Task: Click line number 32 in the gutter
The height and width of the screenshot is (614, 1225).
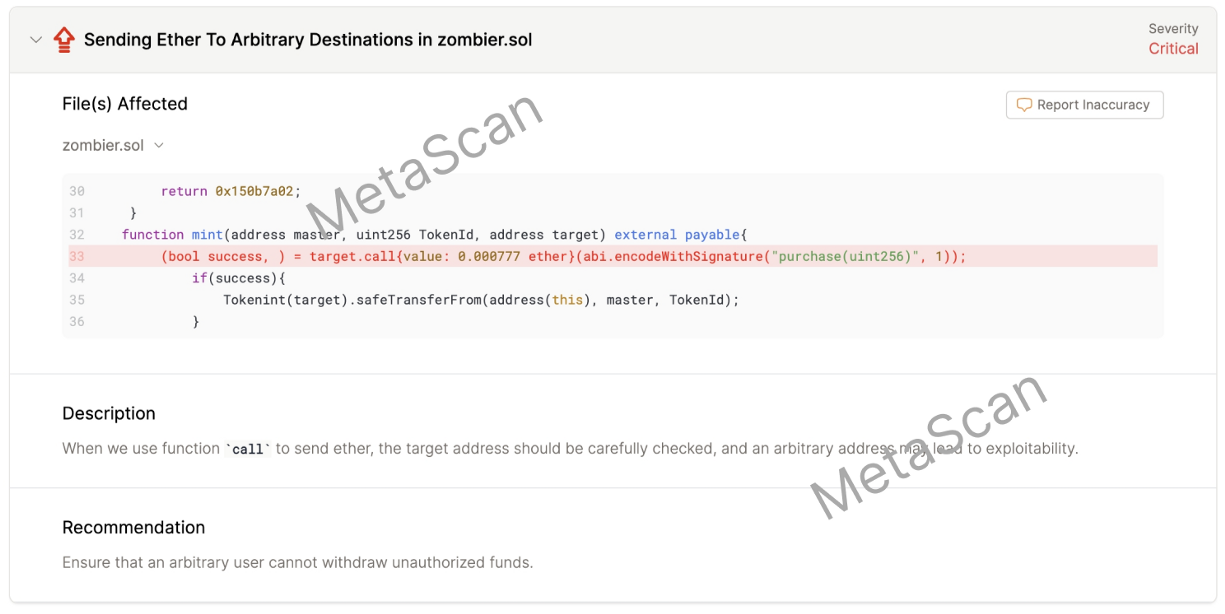Action: pos(77,235)
